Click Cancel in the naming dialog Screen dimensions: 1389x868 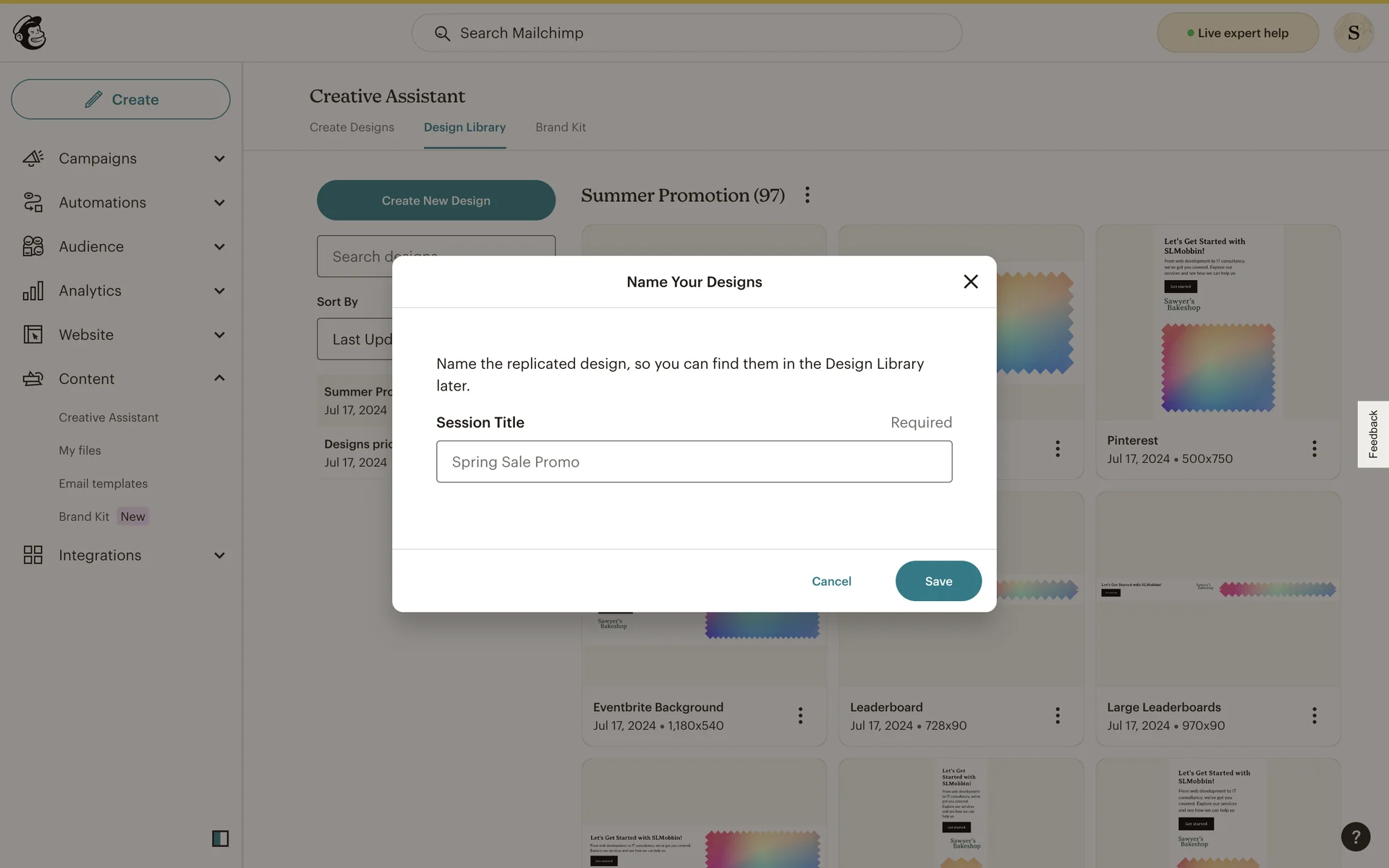coord(831,581)
